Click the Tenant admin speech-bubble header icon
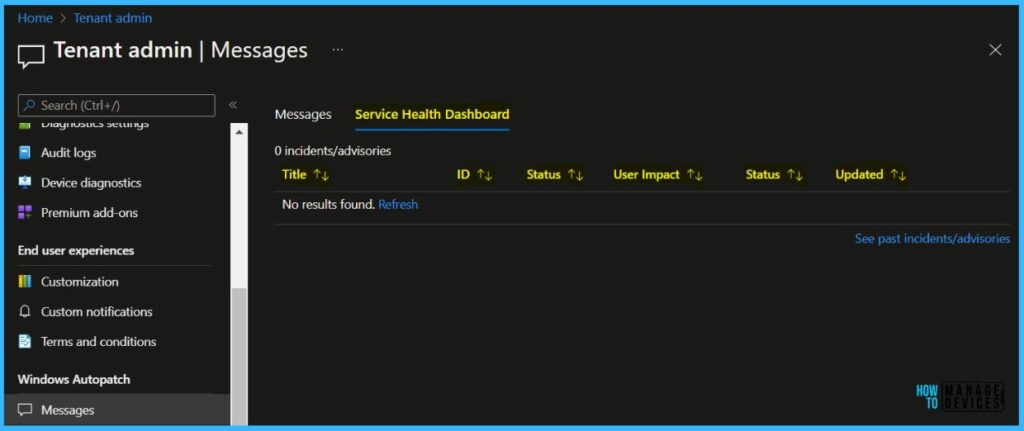This screenshot has height=431, width=1024. 31,56
